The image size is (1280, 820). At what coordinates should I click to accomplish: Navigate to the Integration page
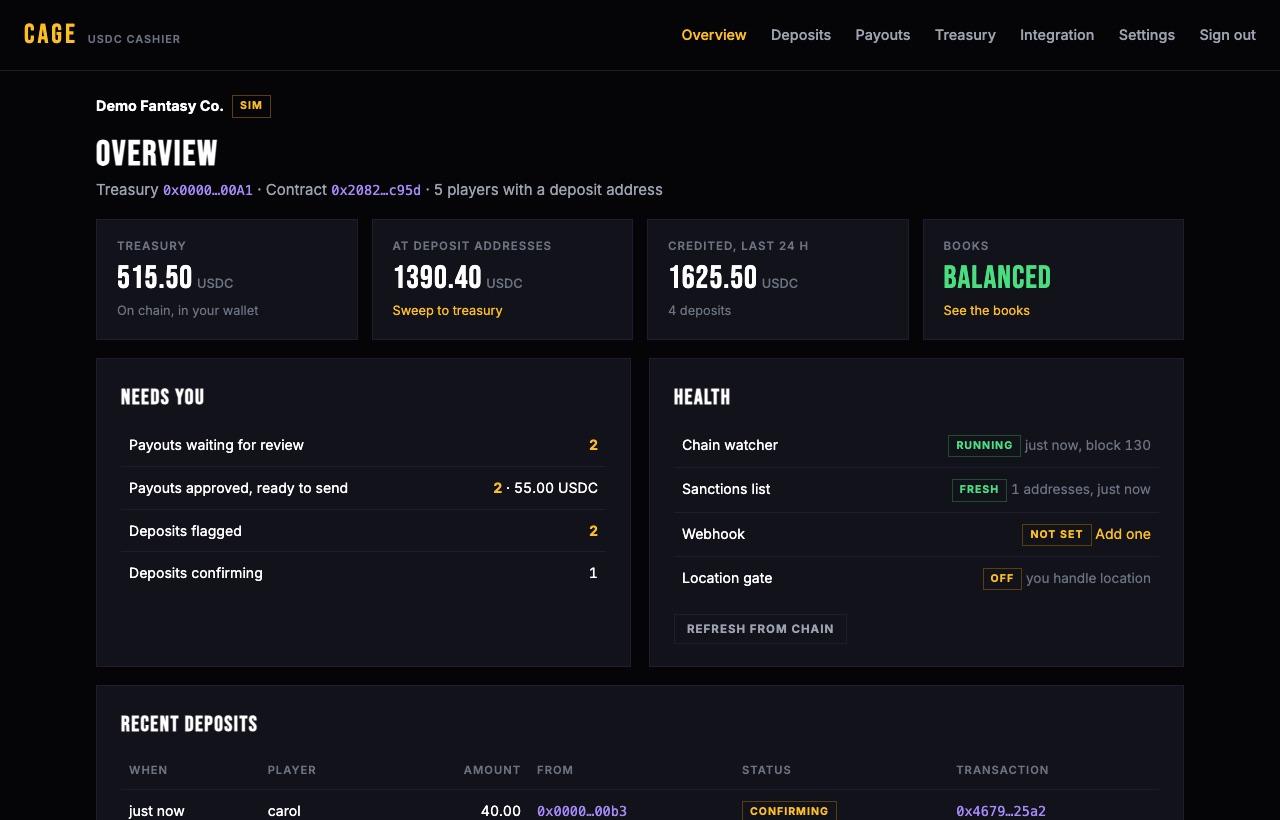[x=1057, y=35]
